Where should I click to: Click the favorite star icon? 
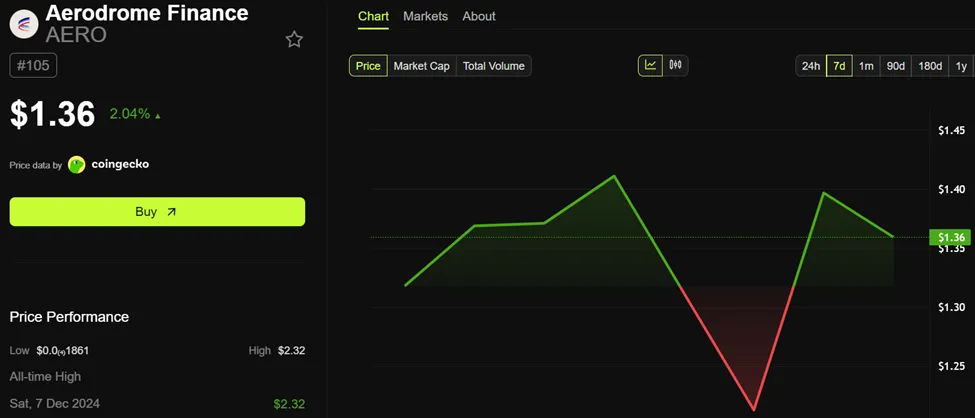click(x=294, y=40)
